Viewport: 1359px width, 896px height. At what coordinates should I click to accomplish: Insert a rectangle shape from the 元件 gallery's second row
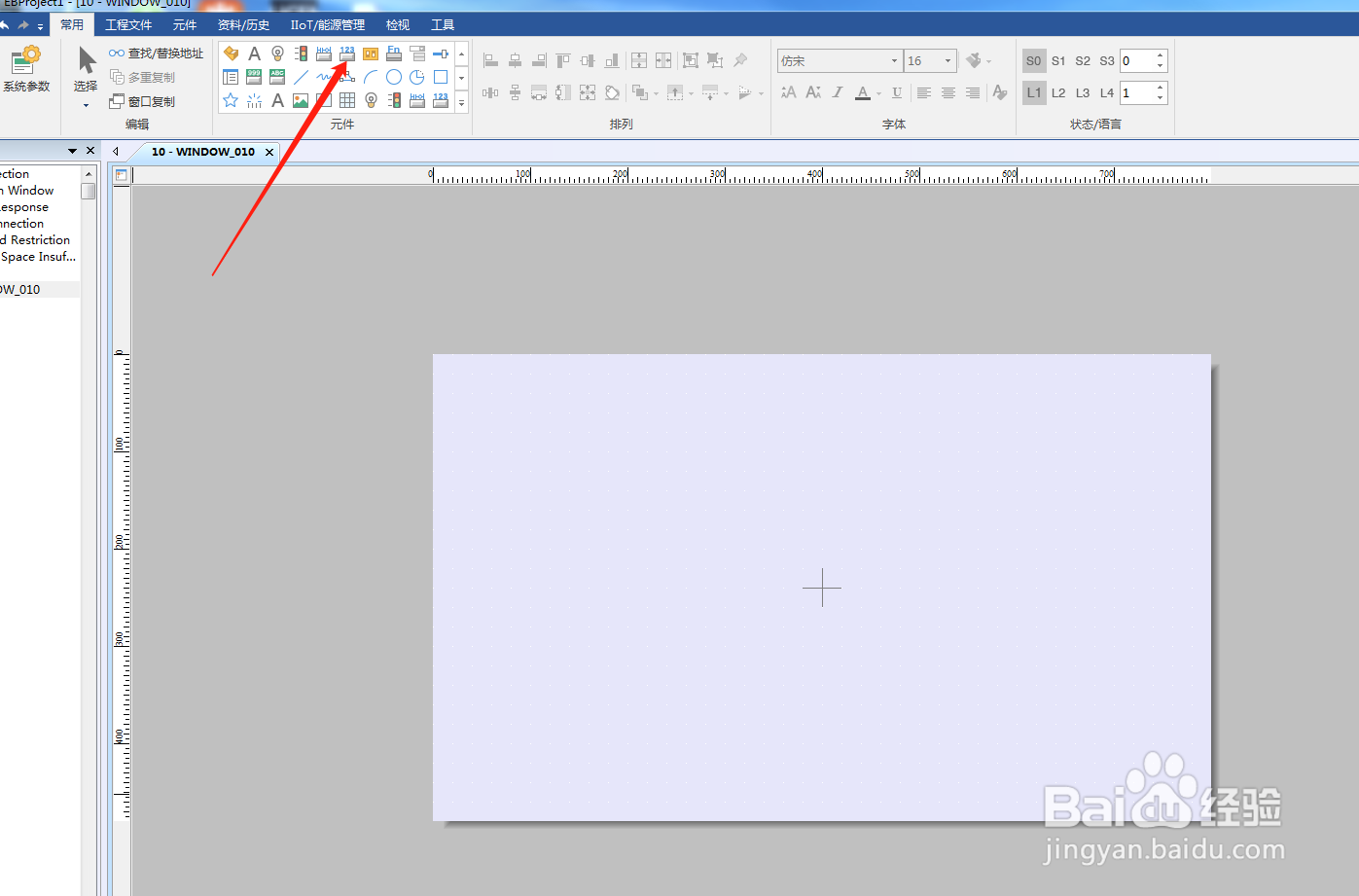coord(441,77)
